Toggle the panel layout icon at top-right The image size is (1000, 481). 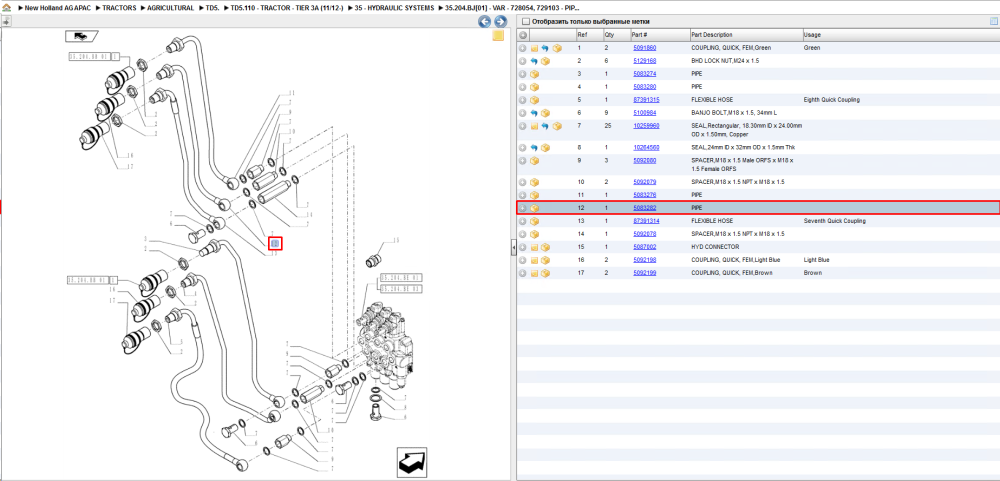[x=993, y=22]
